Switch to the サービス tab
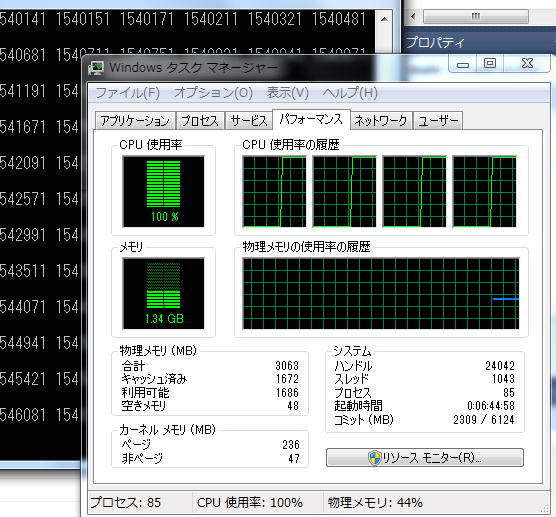 coord(248,121)
